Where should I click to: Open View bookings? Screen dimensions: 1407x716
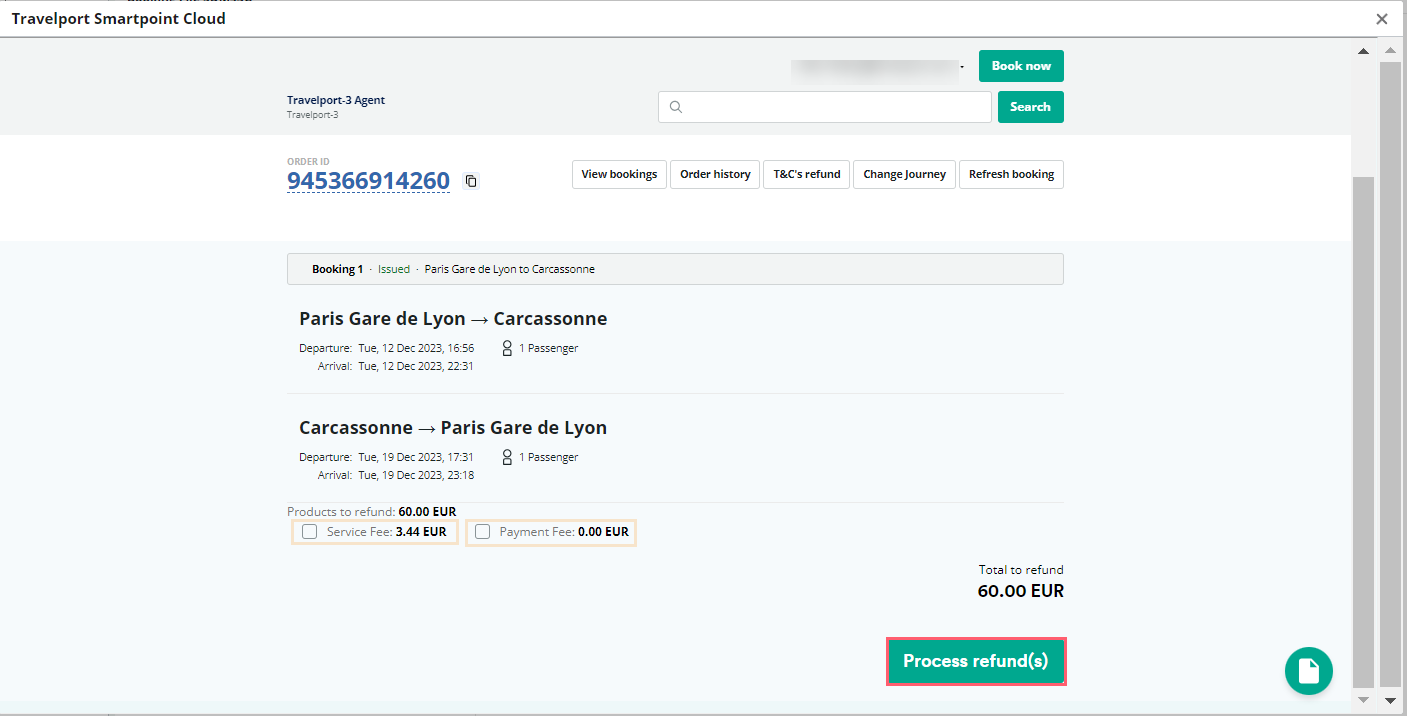click(619, 174)
